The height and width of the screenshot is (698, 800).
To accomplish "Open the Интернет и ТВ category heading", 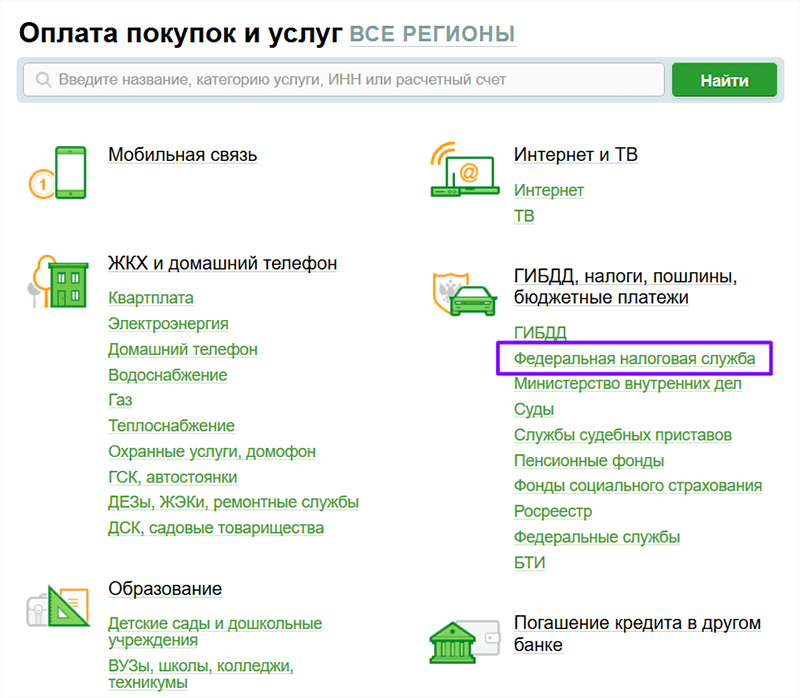I will [576, 155].
